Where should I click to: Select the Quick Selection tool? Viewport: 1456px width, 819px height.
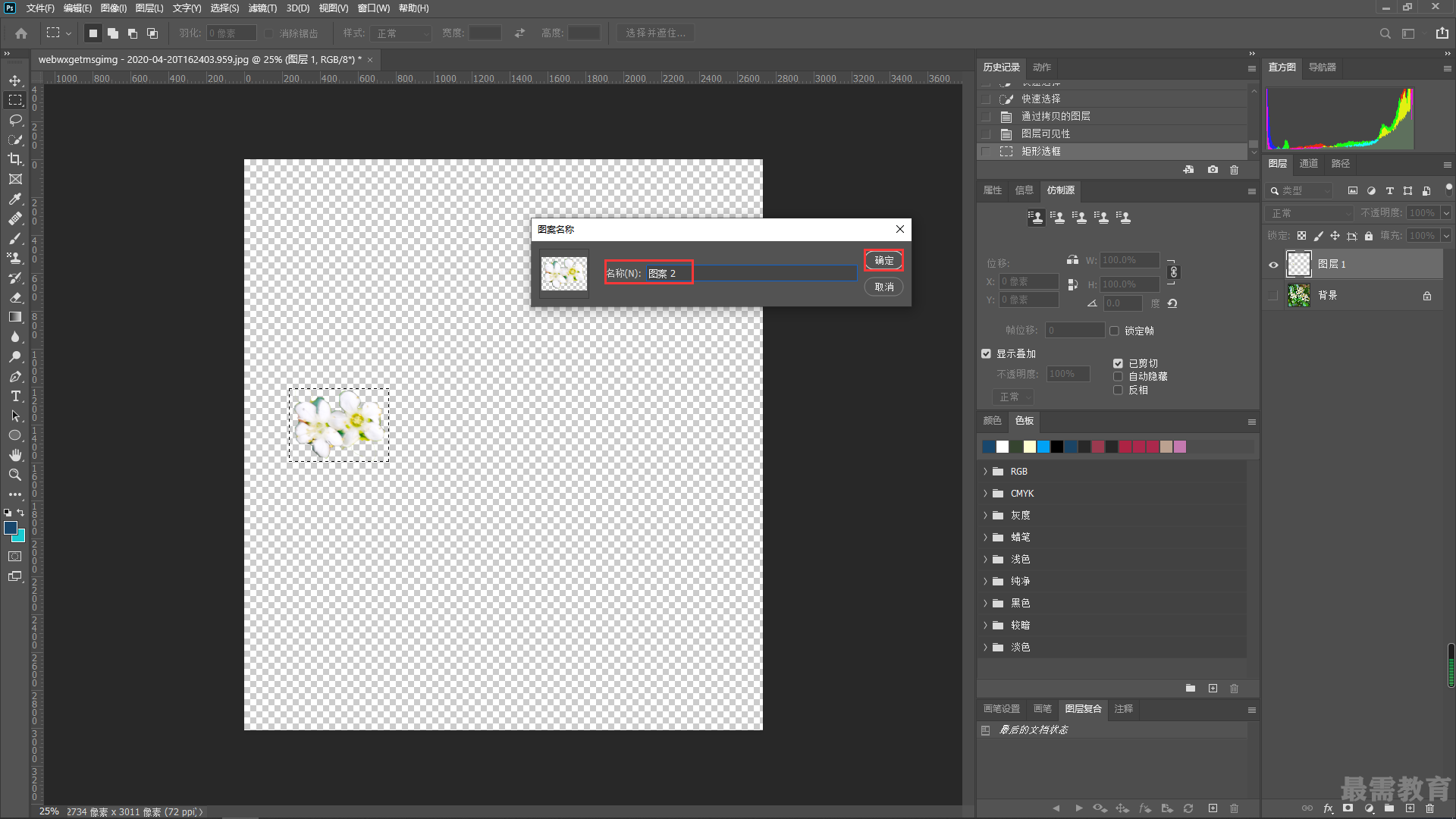click(x=15, y=140)
